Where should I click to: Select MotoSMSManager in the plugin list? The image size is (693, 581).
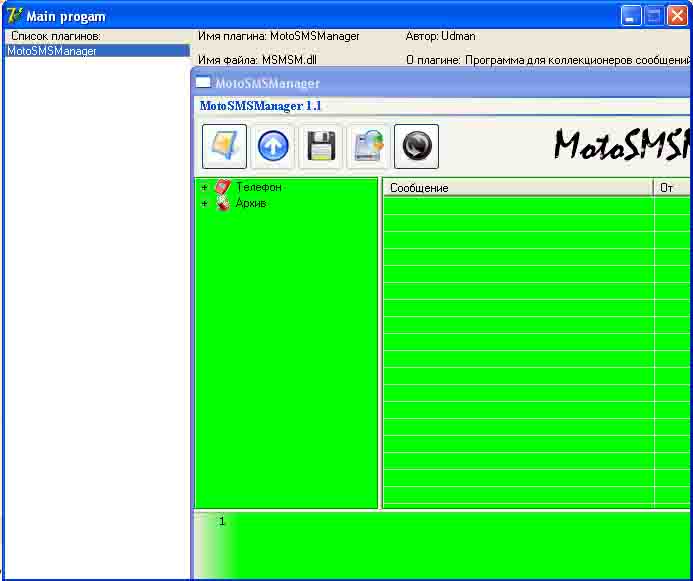click(x=97, y=51)
